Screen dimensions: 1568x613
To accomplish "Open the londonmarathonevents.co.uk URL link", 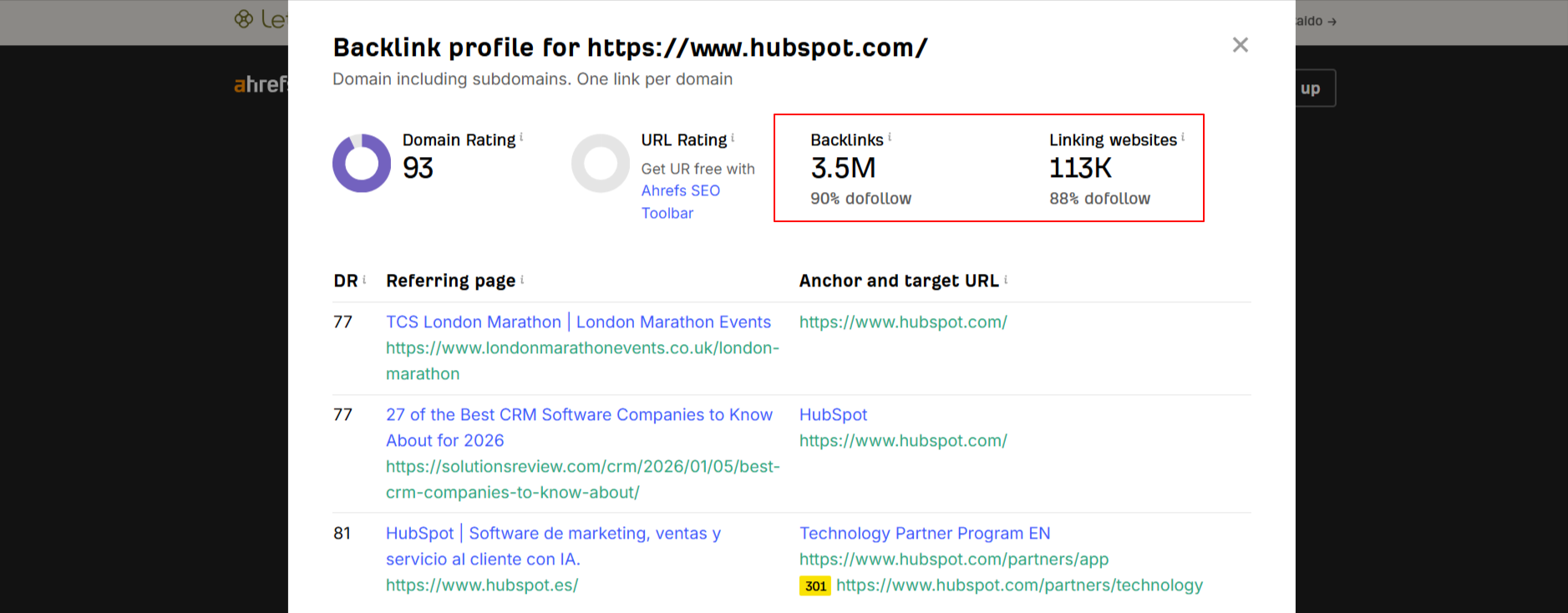I will (582, 361).
